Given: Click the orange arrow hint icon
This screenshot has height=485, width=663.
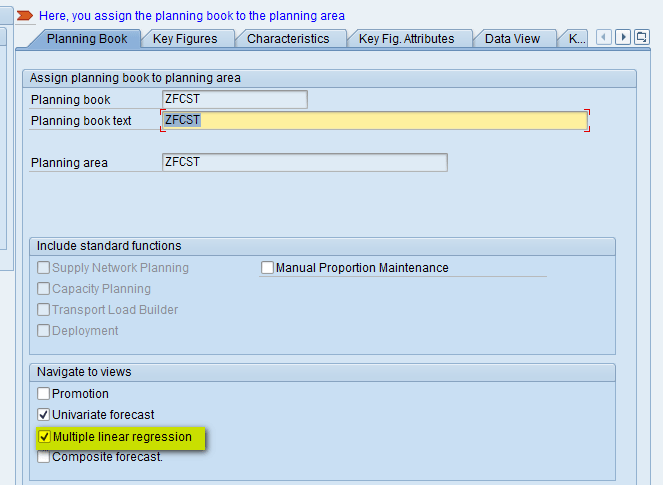Looking at the screenshot, I should pyautogui.click(x=25, y=16).
